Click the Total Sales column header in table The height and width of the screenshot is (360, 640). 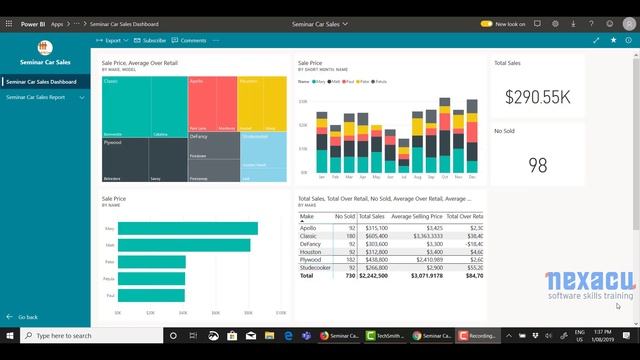pos(371,216)
